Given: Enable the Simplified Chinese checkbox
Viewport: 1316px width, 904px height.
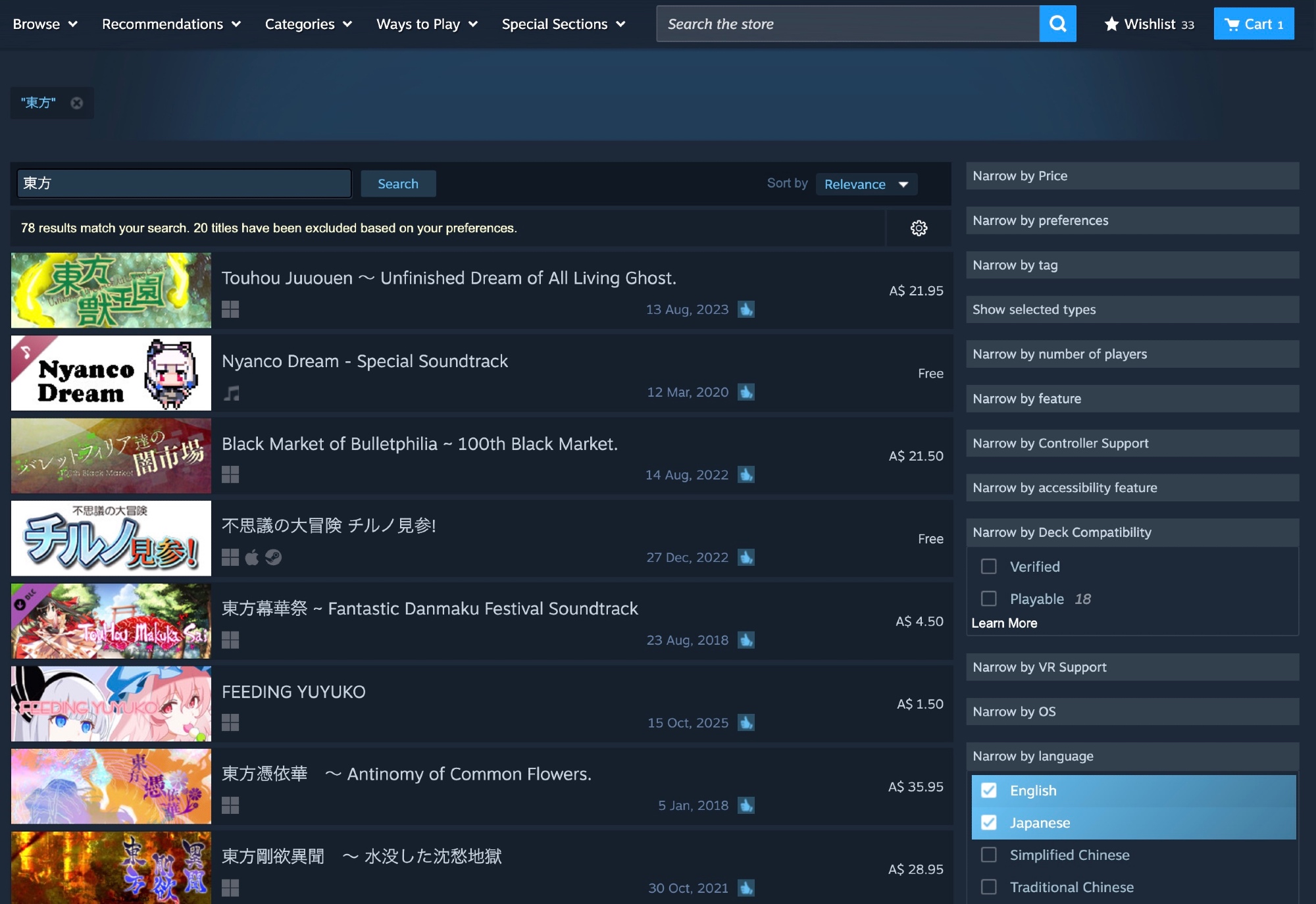Looking at the screenshot, I should (988, 855).
